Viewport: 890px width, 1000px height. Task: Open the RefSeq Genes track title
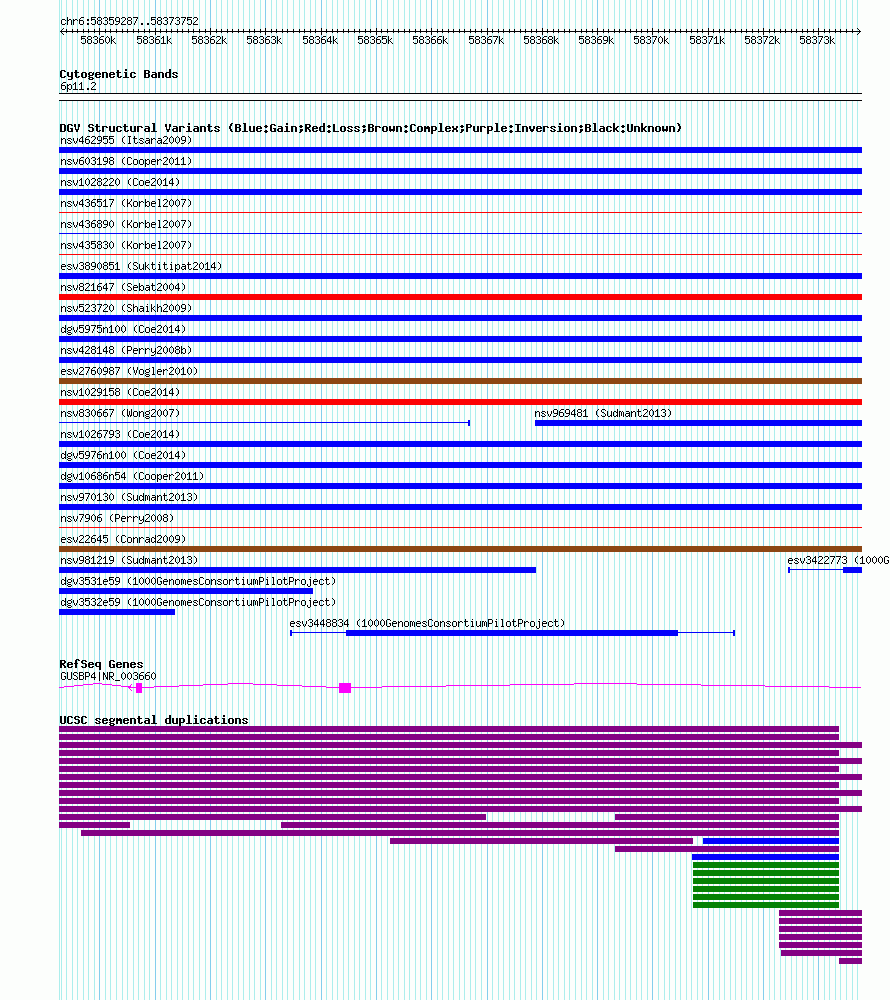point(101,665)
